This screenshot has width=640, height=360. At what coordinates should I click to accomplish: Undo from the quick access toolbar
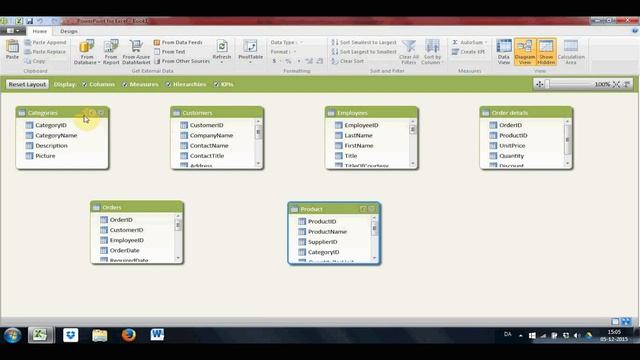coord(40,21)
